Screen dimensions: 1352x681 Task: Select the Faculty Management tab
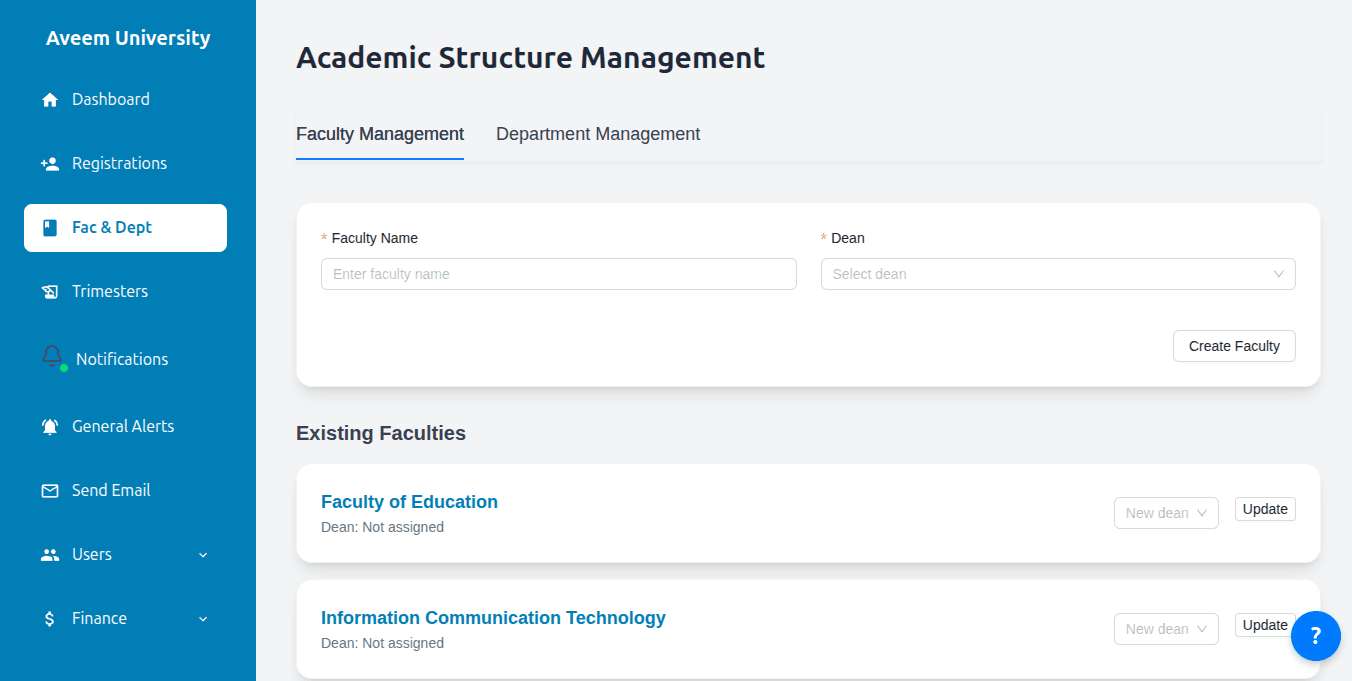point(380,133)
